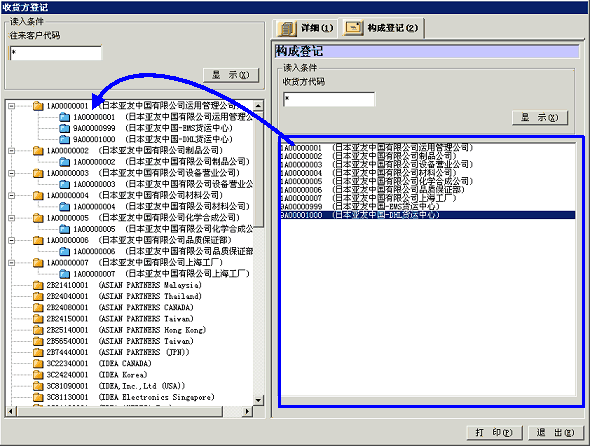Click the yellow folder icon for 2B74440001
The width and height of the screenshot is (590, 446).
click(38, 352)
